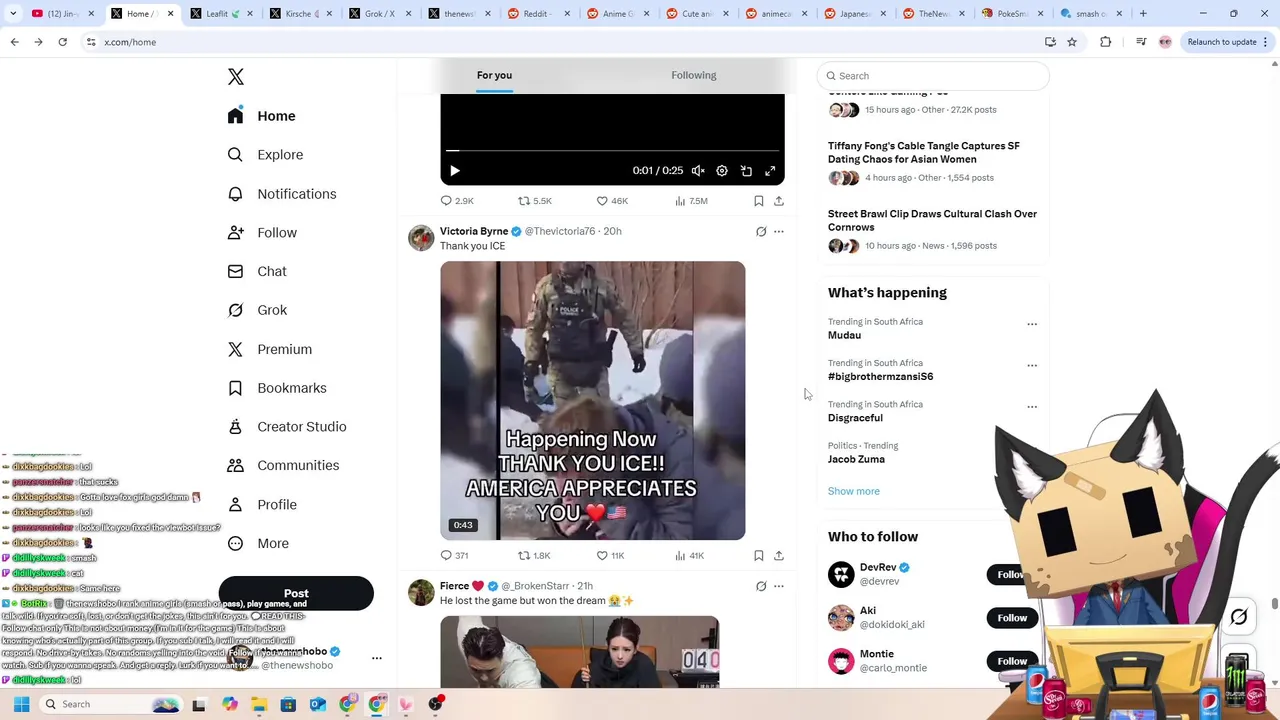This screenshot has height=720, width=1280.
Task: Open the X logo home link
Action: [236, 77]
